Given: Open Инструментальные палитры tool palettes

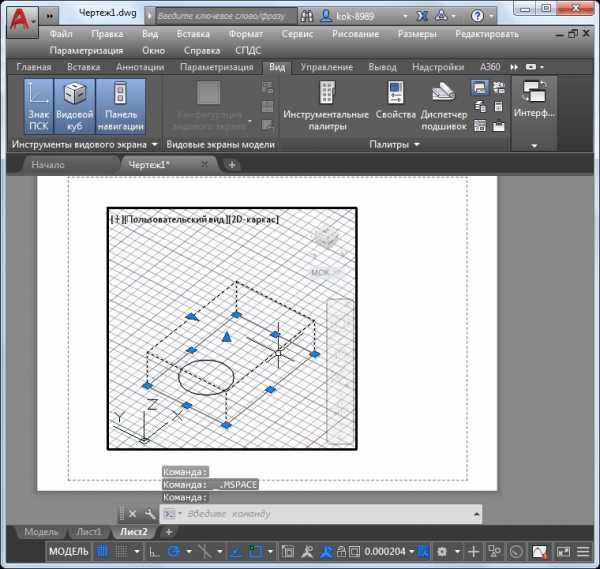Looking at the screenshot, I should 327,106.
